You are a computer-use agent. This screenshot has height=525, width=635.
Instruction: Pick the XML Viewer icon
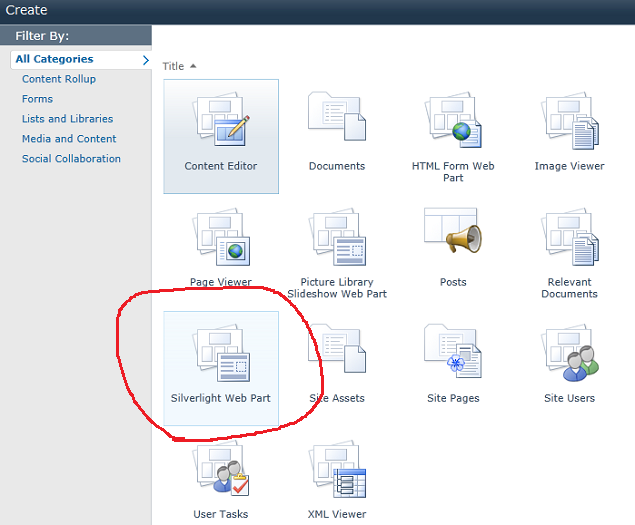click(x=337, y=469)
